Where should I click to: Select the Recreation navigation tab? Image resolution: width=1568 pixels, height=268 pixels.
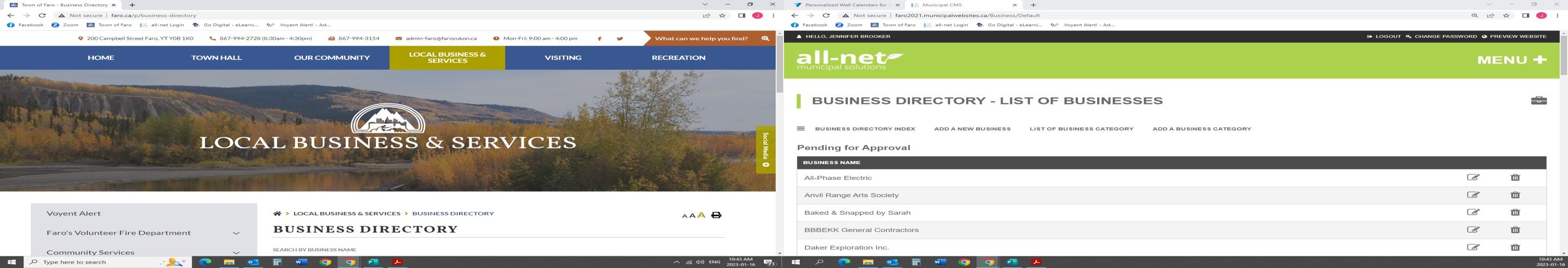pos(678,57)
